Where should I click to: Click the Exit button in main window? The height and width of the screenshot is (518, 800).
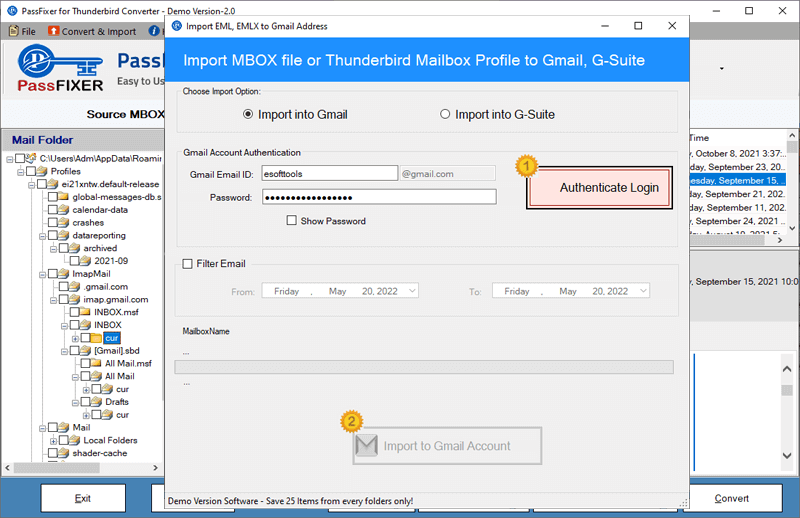83,498
